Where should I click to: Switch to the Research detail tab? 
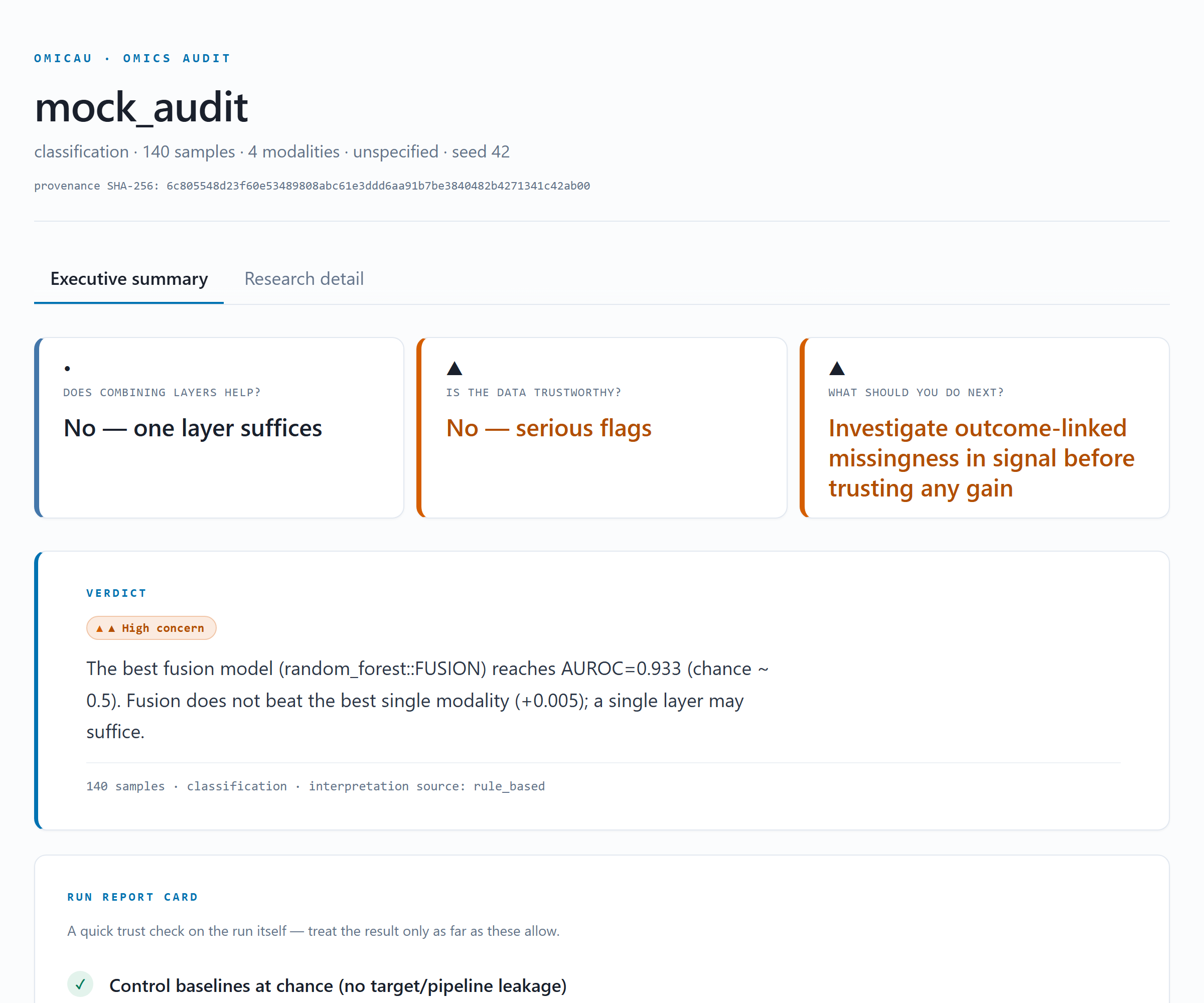[304, 278]
